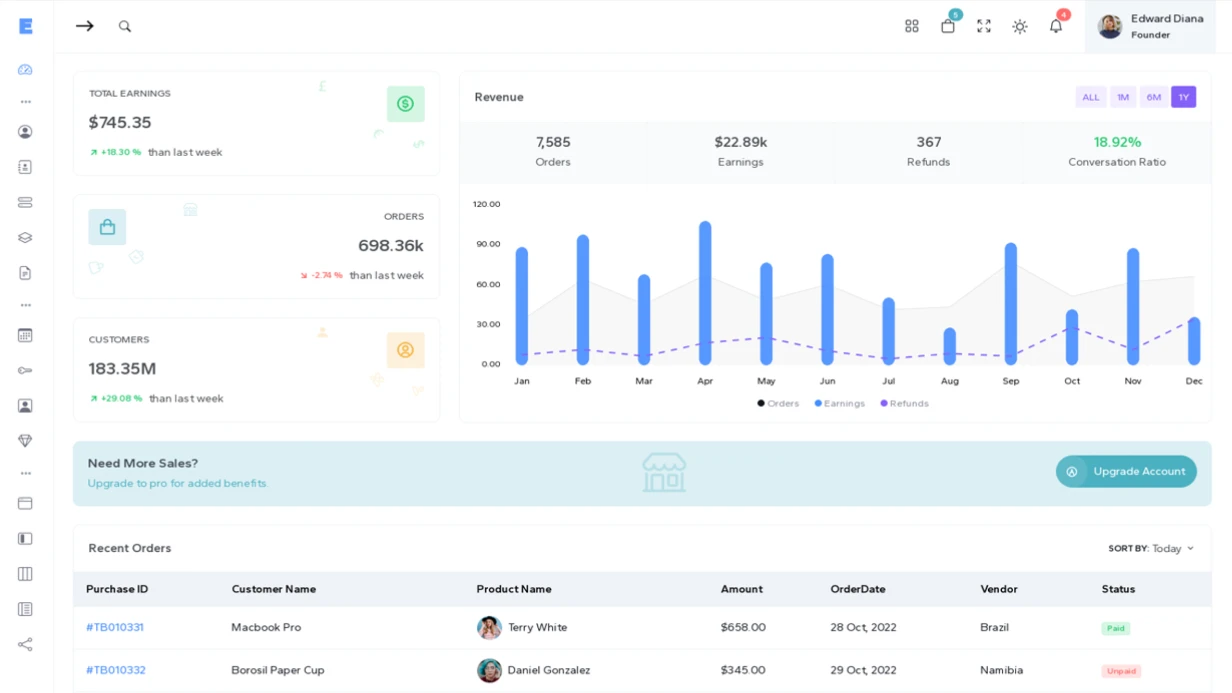Open the notifications bell
Viewport: 1232px width, 693px height.
click(1055, 26)
